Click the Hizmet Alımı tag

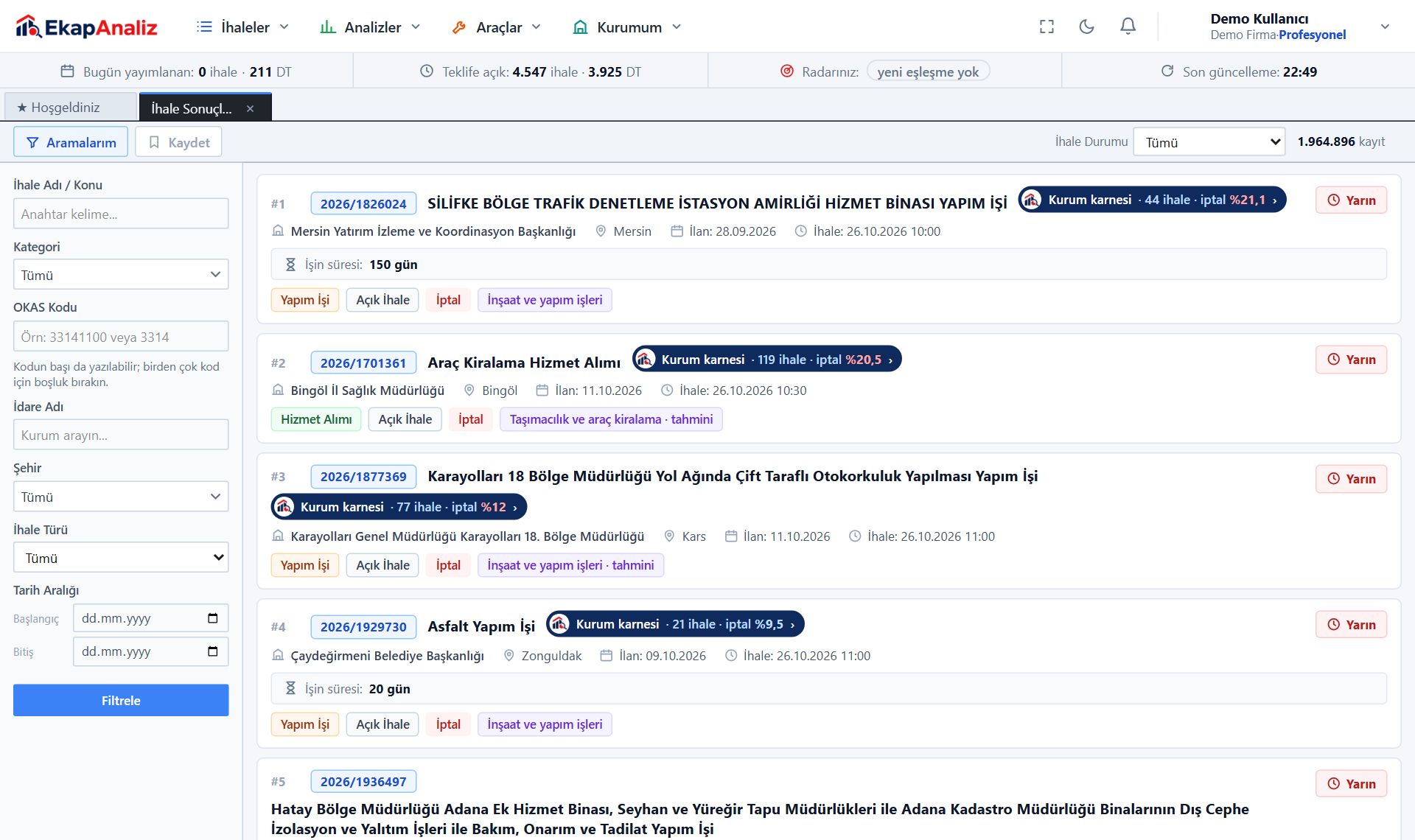(x=316, y=419)
